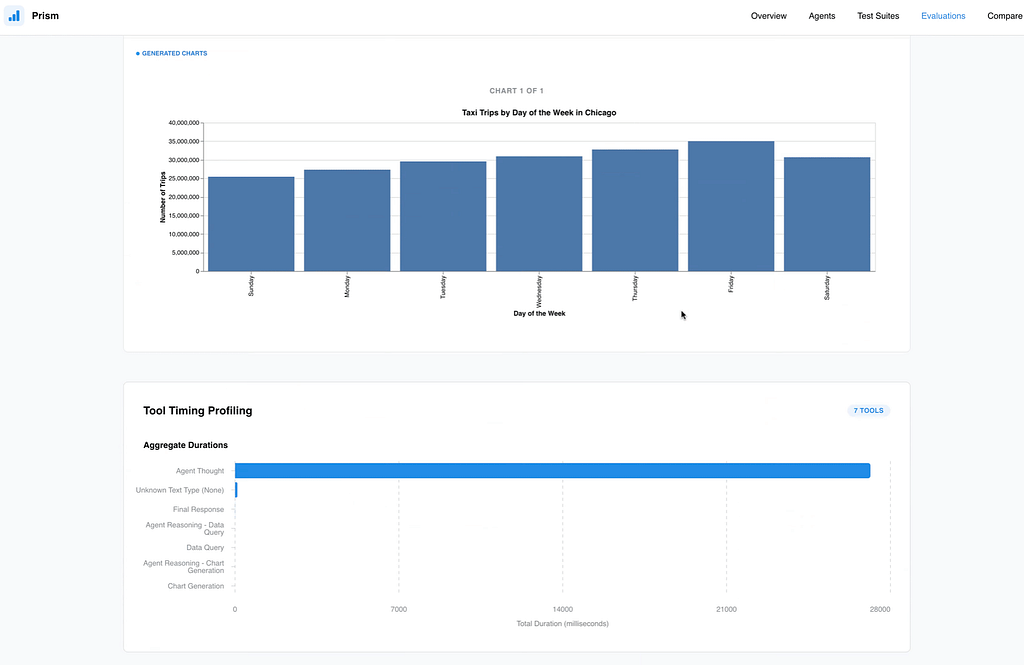Switch to Test Suites tab

pyautogui.click(x=878, y=16)
